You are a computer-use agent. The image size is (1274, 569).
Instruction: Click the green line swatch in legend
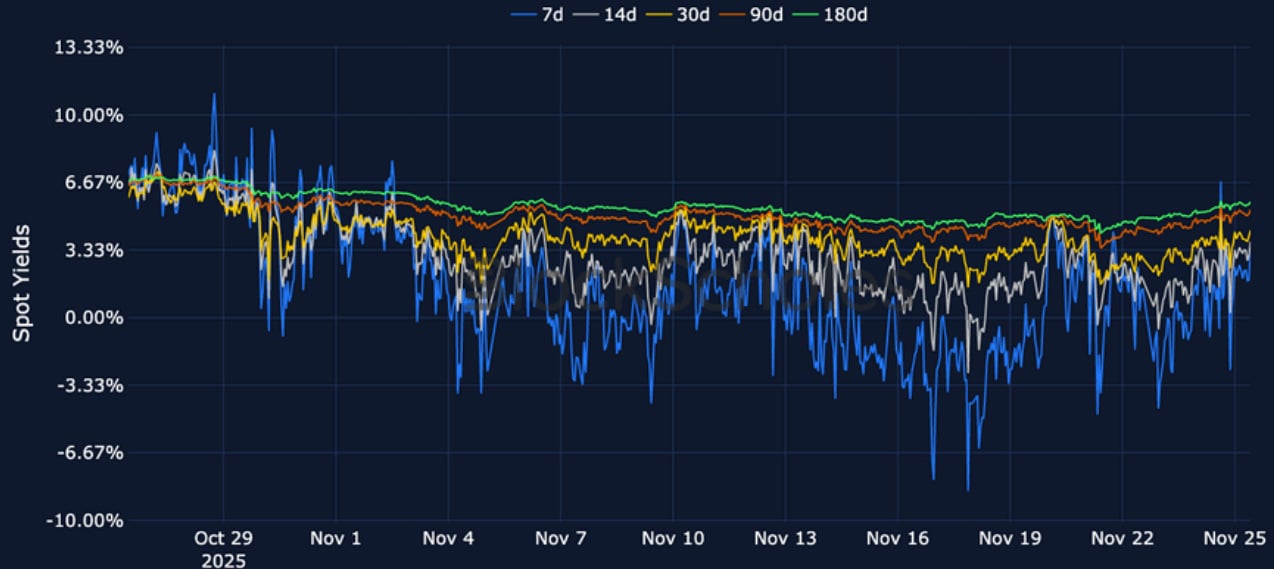point(806,14)
